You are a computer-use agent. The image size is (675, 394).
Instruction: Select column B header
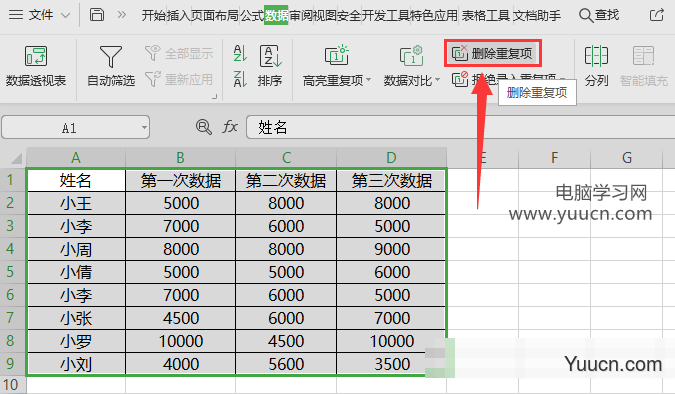click(x=180, y=158)
